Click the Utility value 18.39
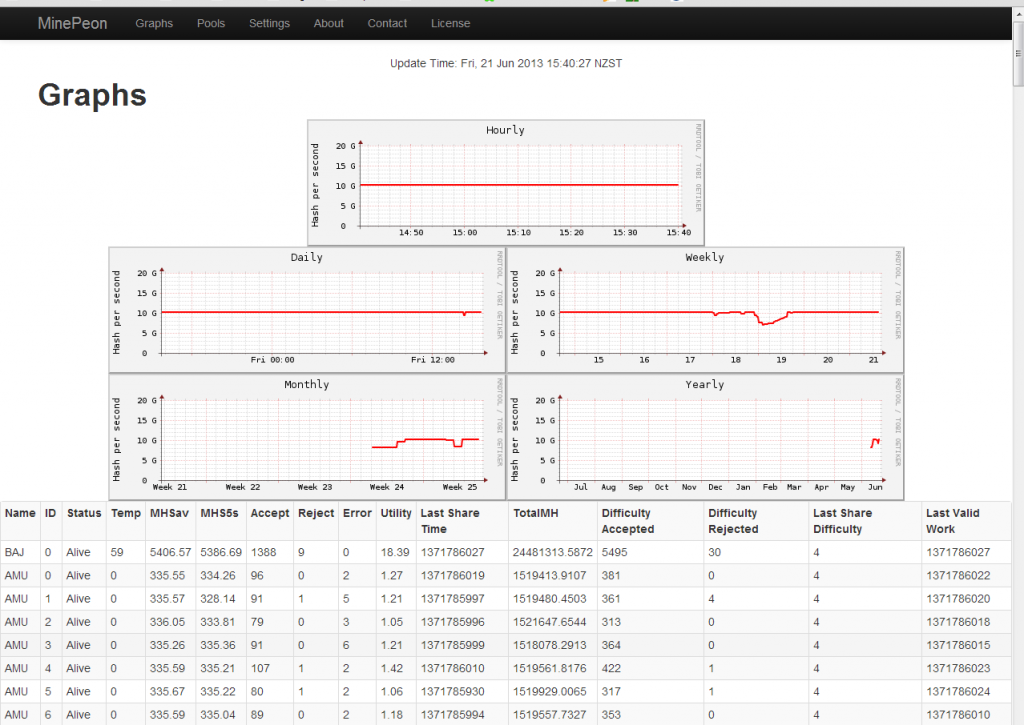This screenshot has height=725, width=1024. coord(395,553)
